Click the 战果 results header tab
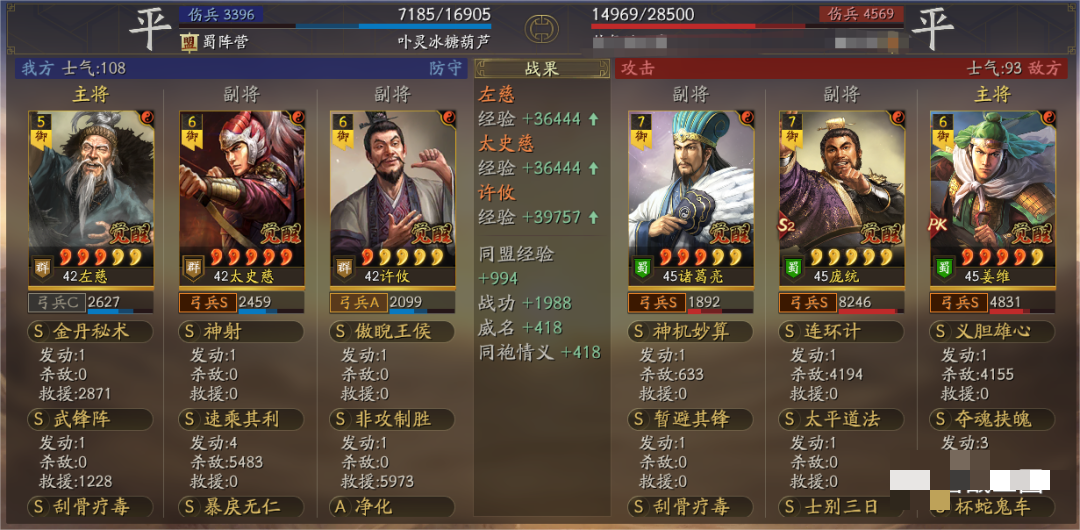1080x530 pixels. coord(541,69)
